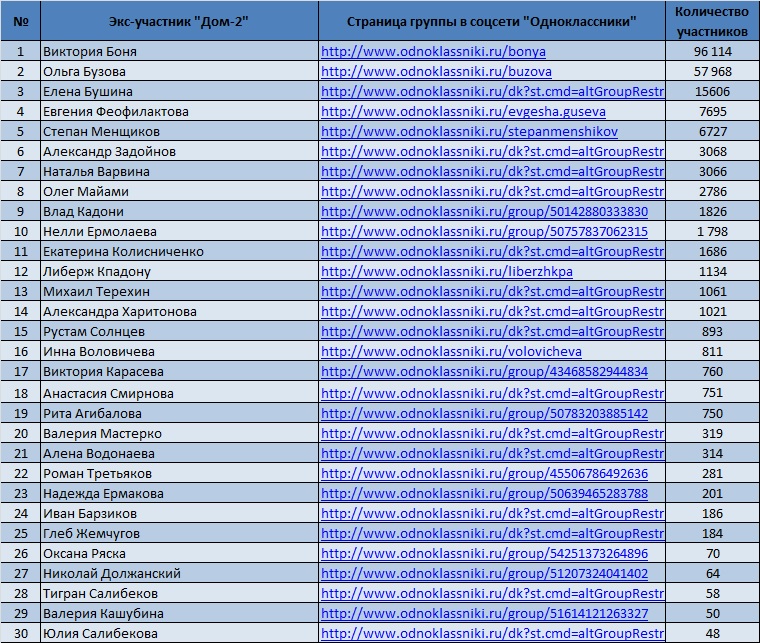The image size is (760, 643).
Task: Open group link ending 43468582944834
Action: 484,371
